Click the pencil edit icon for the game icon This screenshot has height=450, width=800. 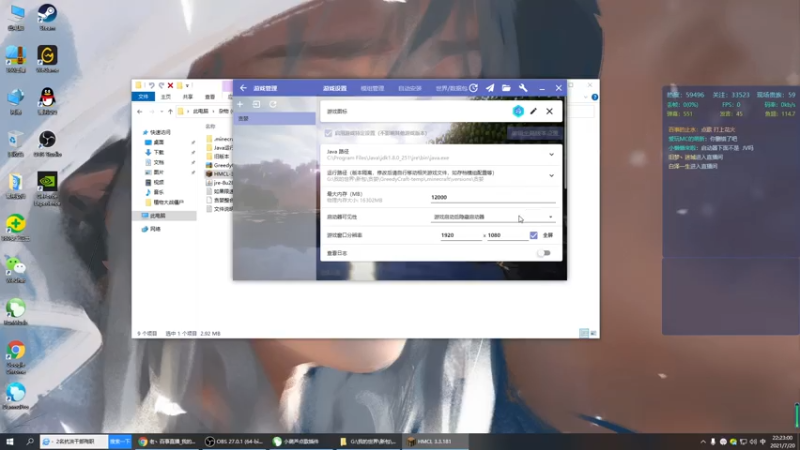534,111
